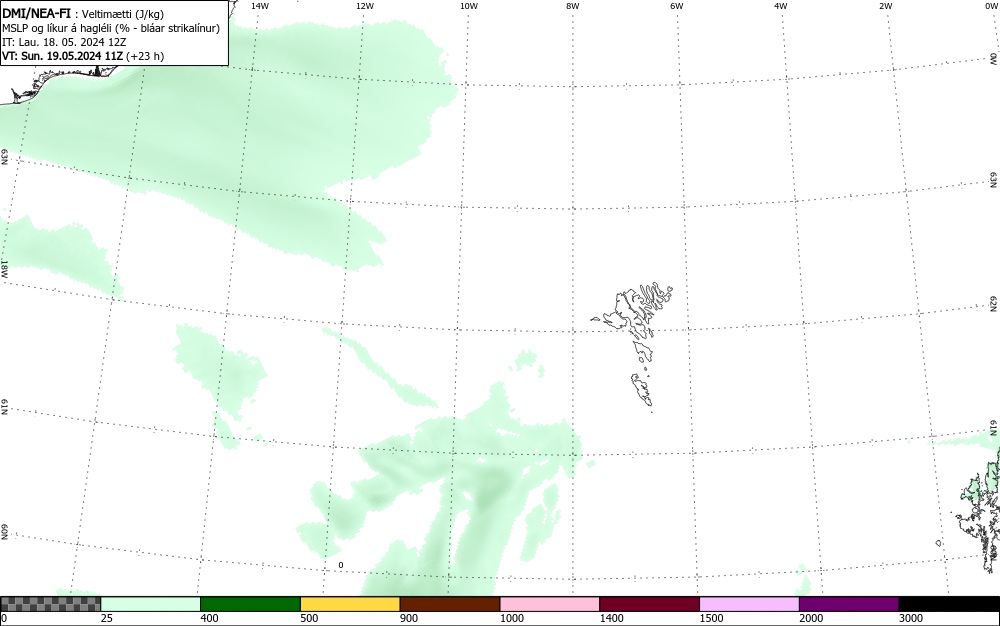1000x626 pixels.
Task: Click the legend value "1400"
Action: pyautogui.click(x=611, y=618)
